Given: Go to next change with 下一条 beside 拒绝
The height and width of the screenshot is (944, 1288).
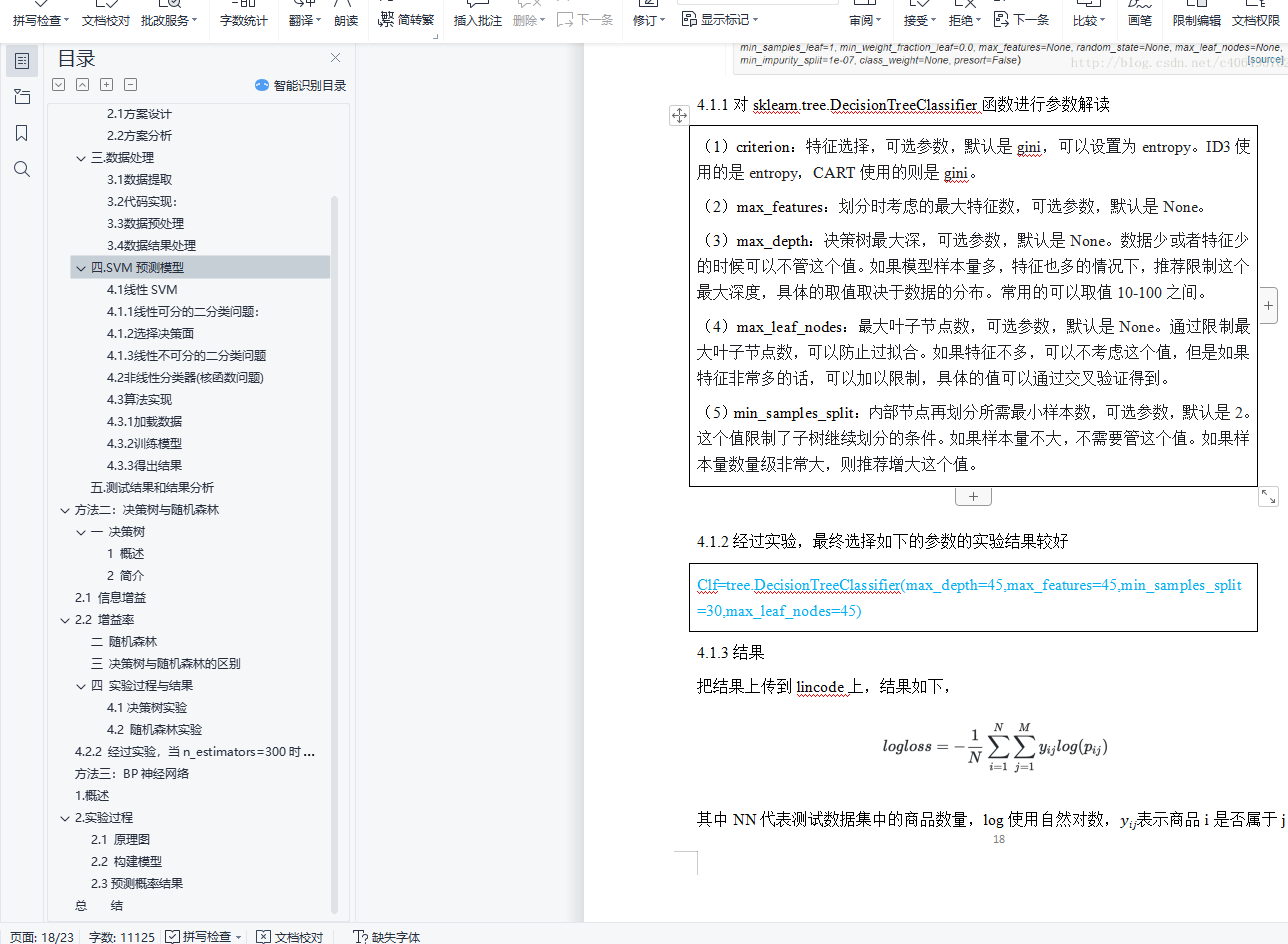Looking at the screenshot, I should click(x=1021, y=20).
